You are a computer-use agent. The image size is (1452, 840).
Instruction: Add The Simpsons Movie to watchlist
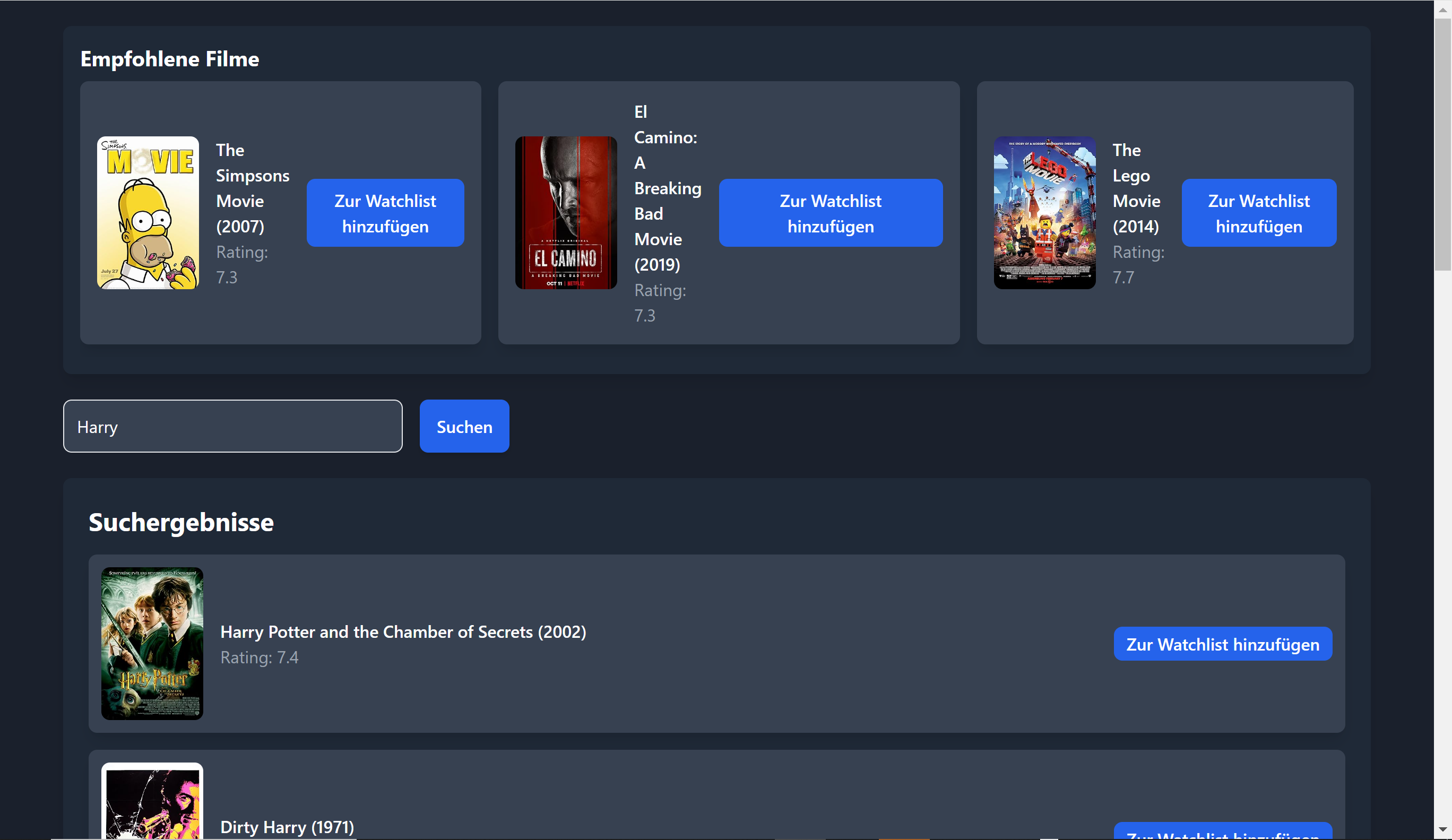point(385,213)
